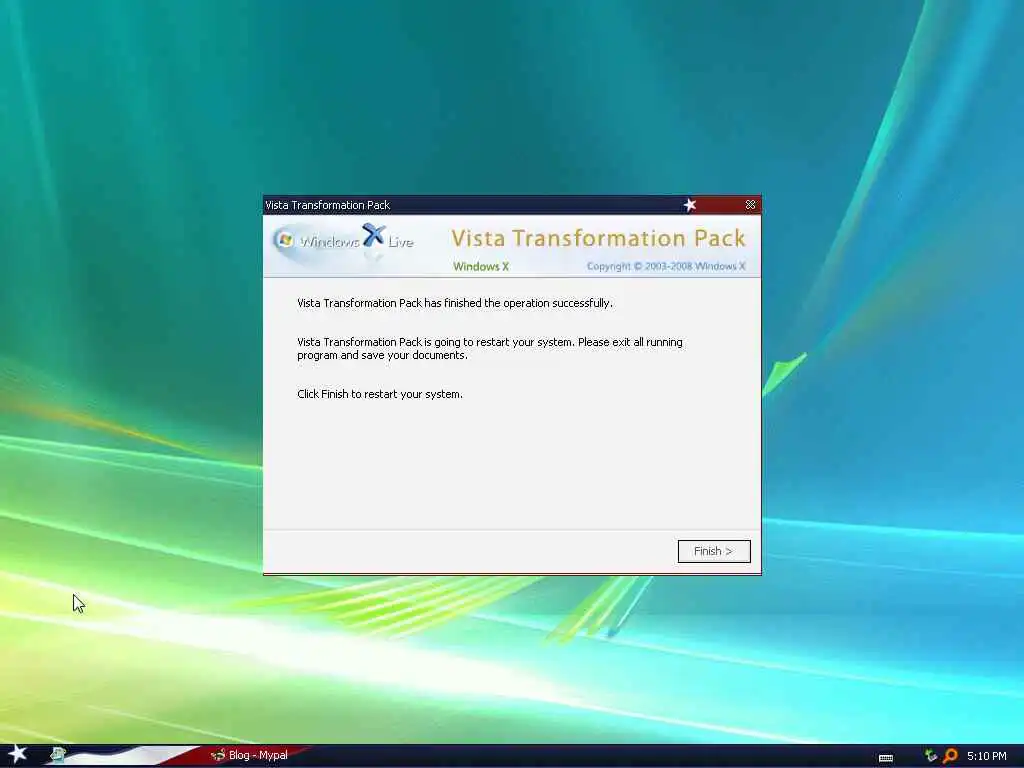Click the 'Vista Transformation Pack' banner heading

[598, 238]
